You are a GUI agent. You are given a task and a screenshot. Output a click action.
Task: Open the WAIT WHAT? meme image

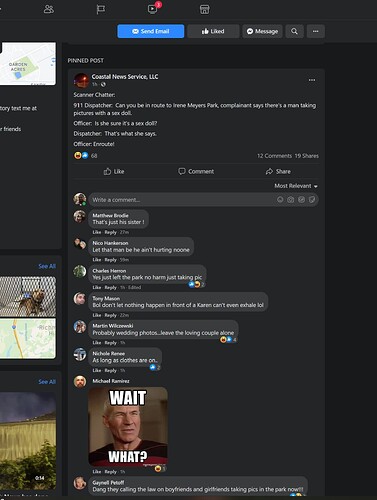(128, 426)
